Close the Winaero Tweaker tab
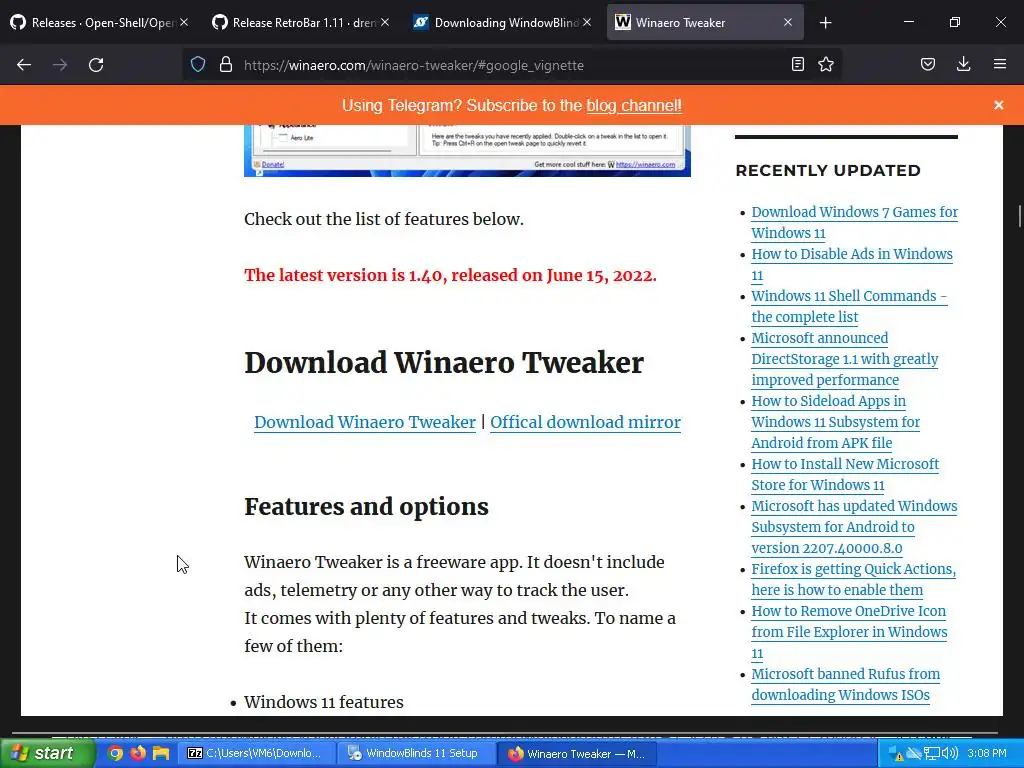The image size is (1024, 768). tap(788, 22)
